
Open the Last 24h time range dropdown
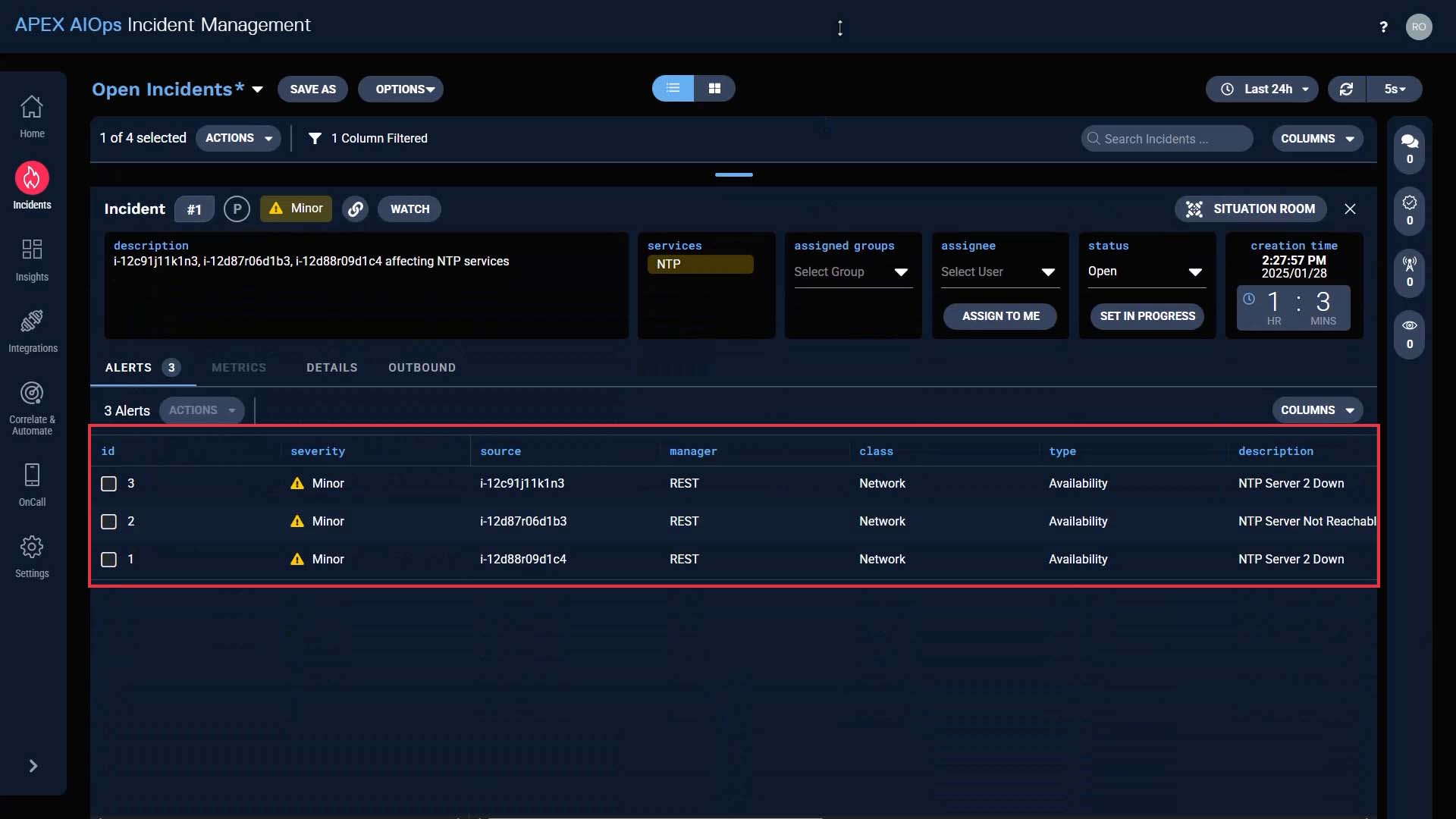click(x=1262, y=89)
